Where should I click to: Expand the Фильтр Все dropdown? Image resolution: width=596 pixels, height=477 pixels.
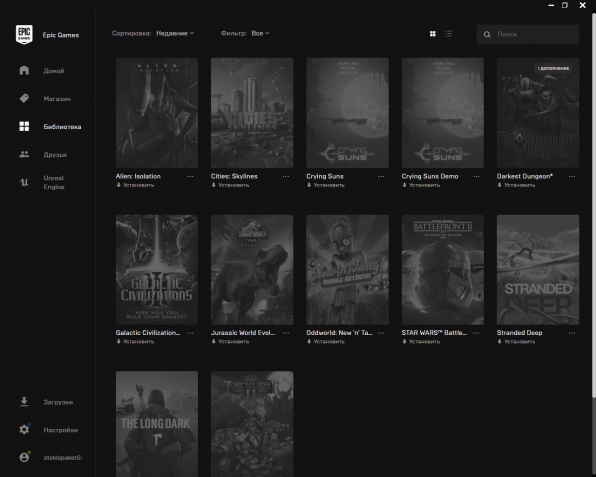pos(260,33)
